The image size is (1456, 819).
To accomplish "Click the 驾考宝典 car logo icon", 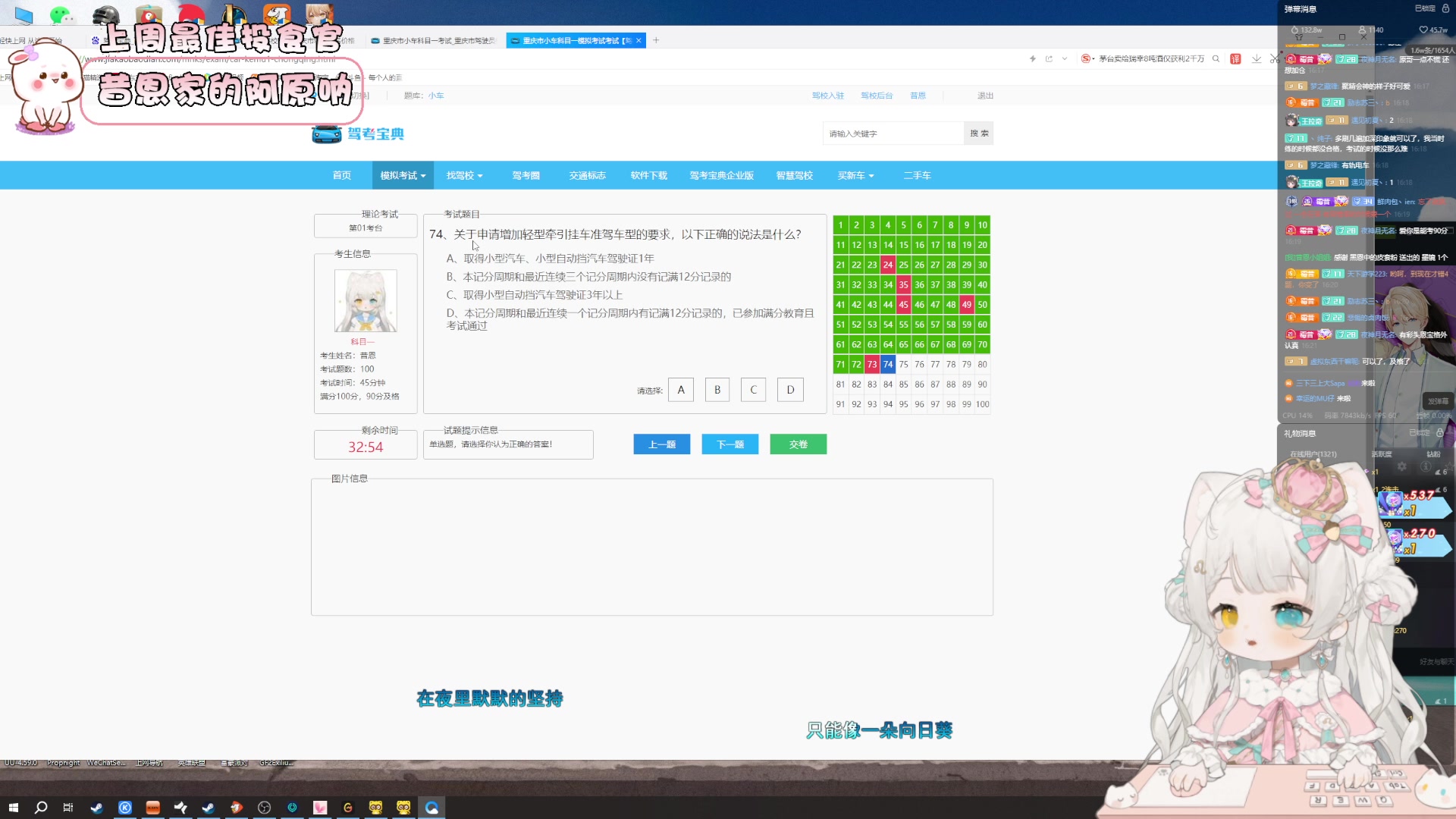I will coord(326,133).
